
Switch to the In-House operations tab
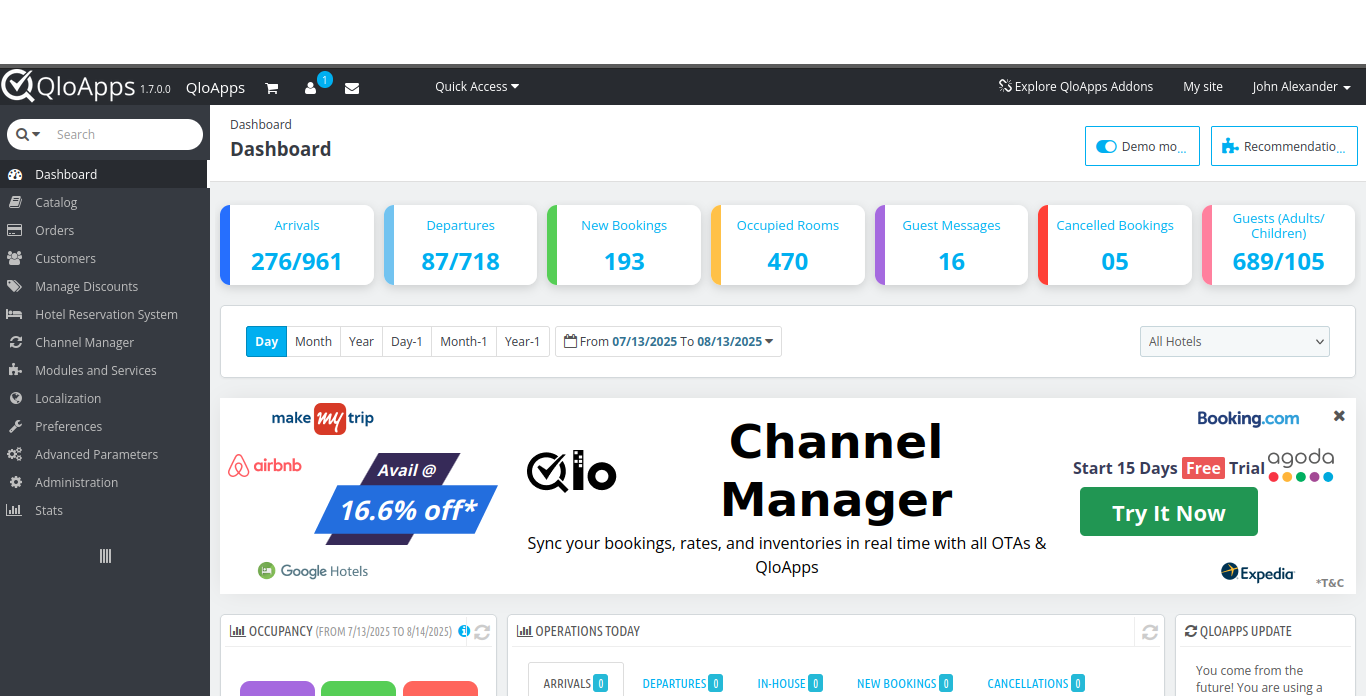pyautogui.click(x=790, y=683)
